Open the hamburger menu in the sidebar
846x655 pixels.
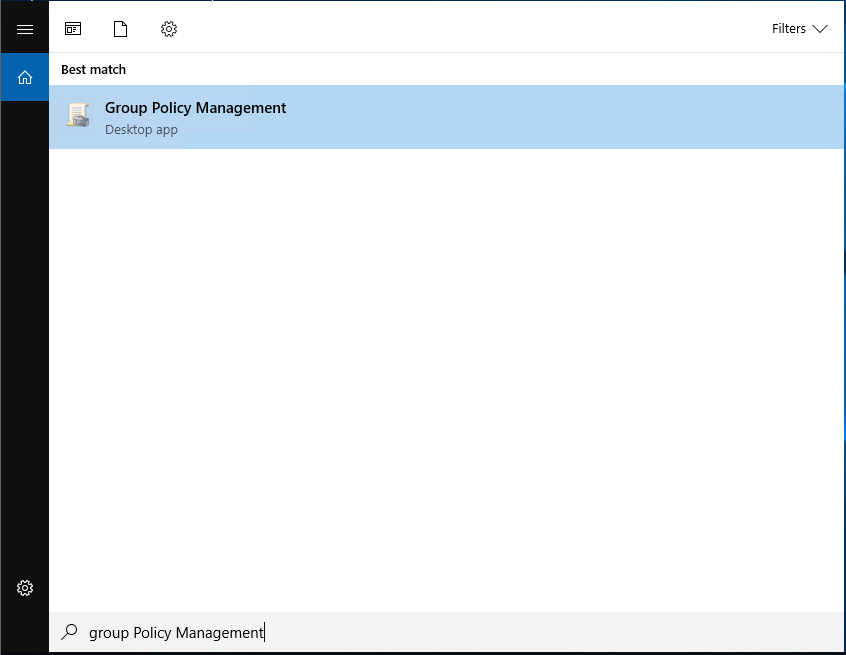[x=25, y=29]
